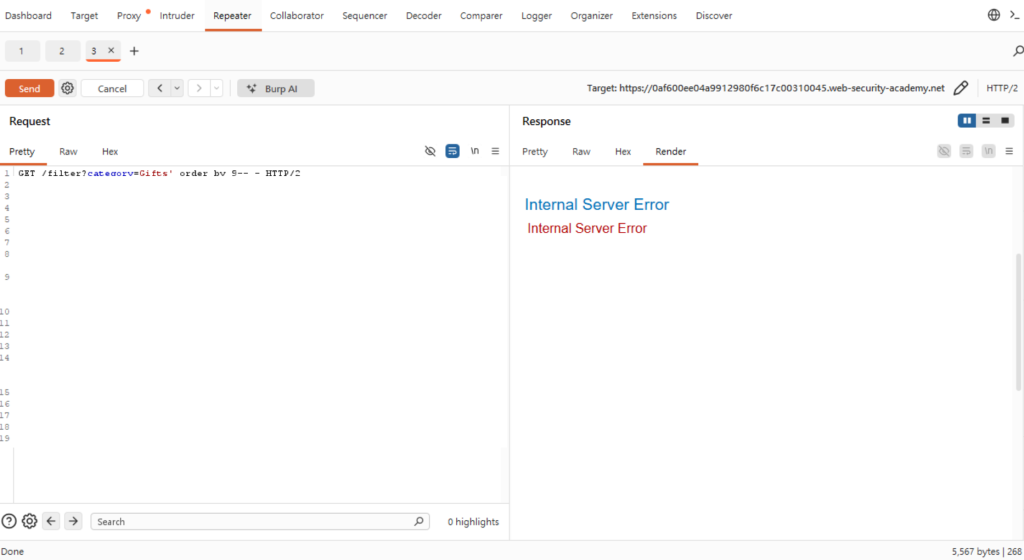Open the Burp AI button

pyautogui.click(x=276, y=88)
